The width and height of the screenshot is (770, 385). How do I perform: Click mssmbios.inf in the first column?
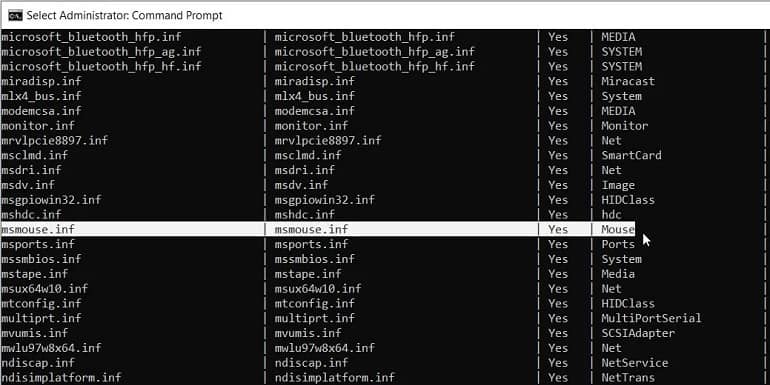point(42,259)
